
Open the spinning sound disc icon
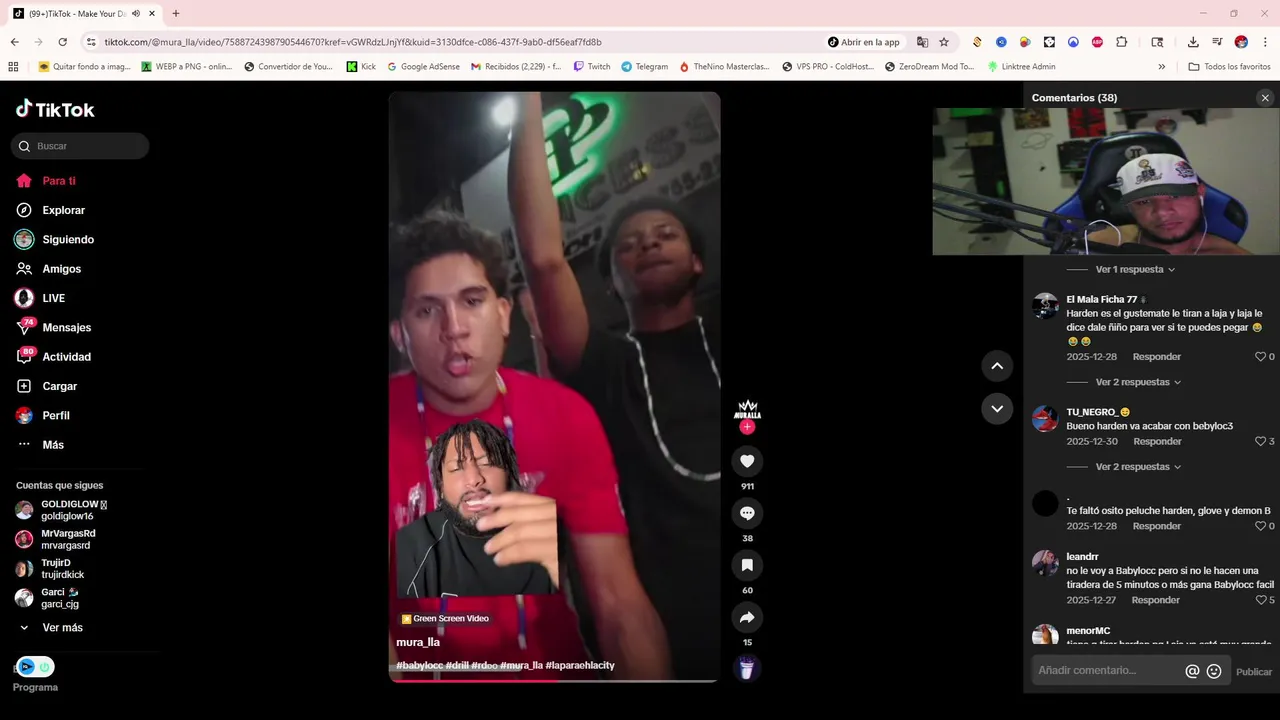747,668
